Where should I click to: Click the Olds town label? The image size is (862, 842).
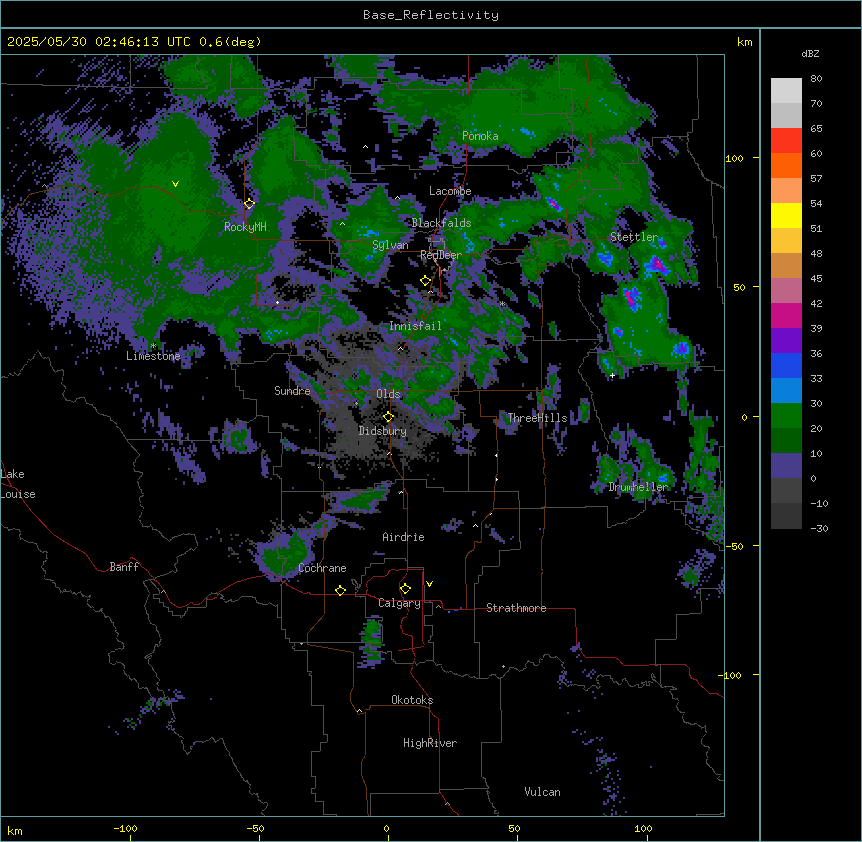tap(388, 394)
